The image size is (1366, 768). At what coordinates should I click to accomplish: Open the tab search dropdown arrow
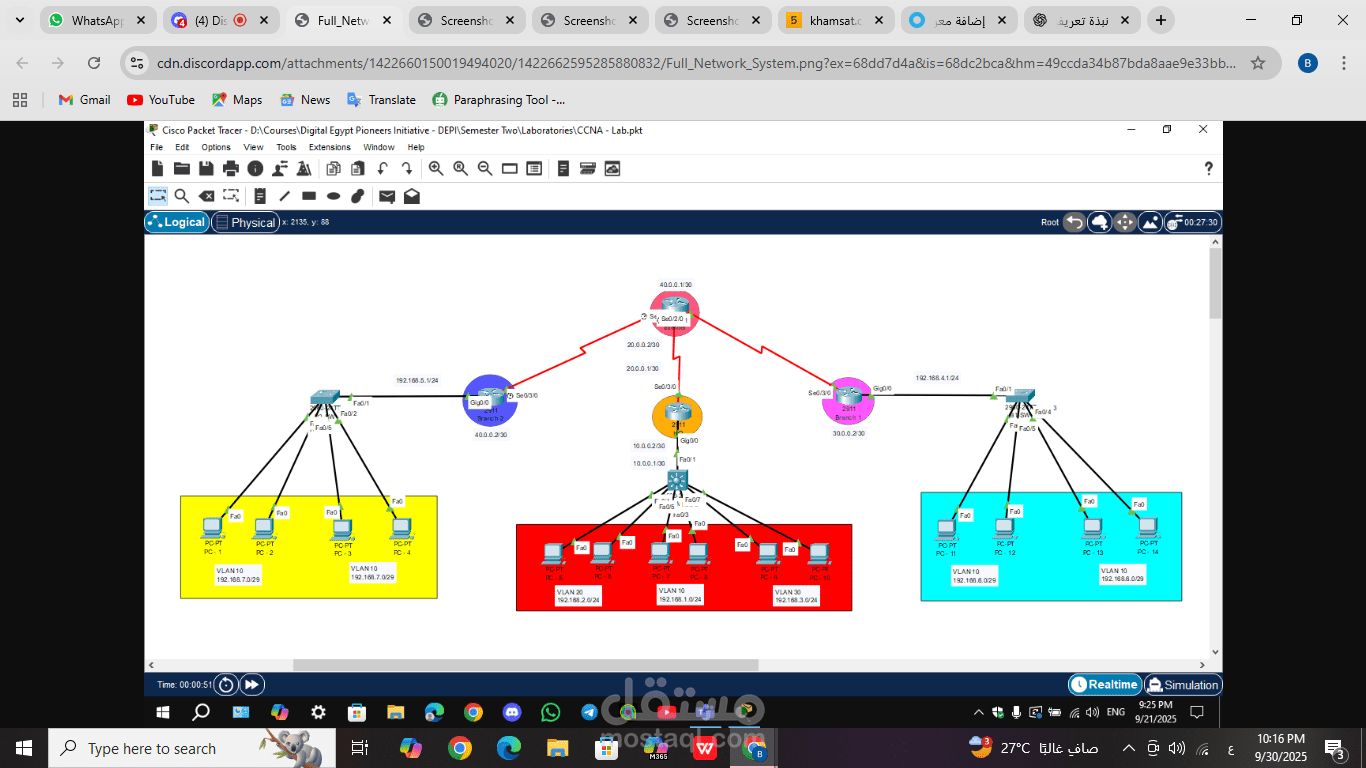pyautogui.click(x=20, y=20)
